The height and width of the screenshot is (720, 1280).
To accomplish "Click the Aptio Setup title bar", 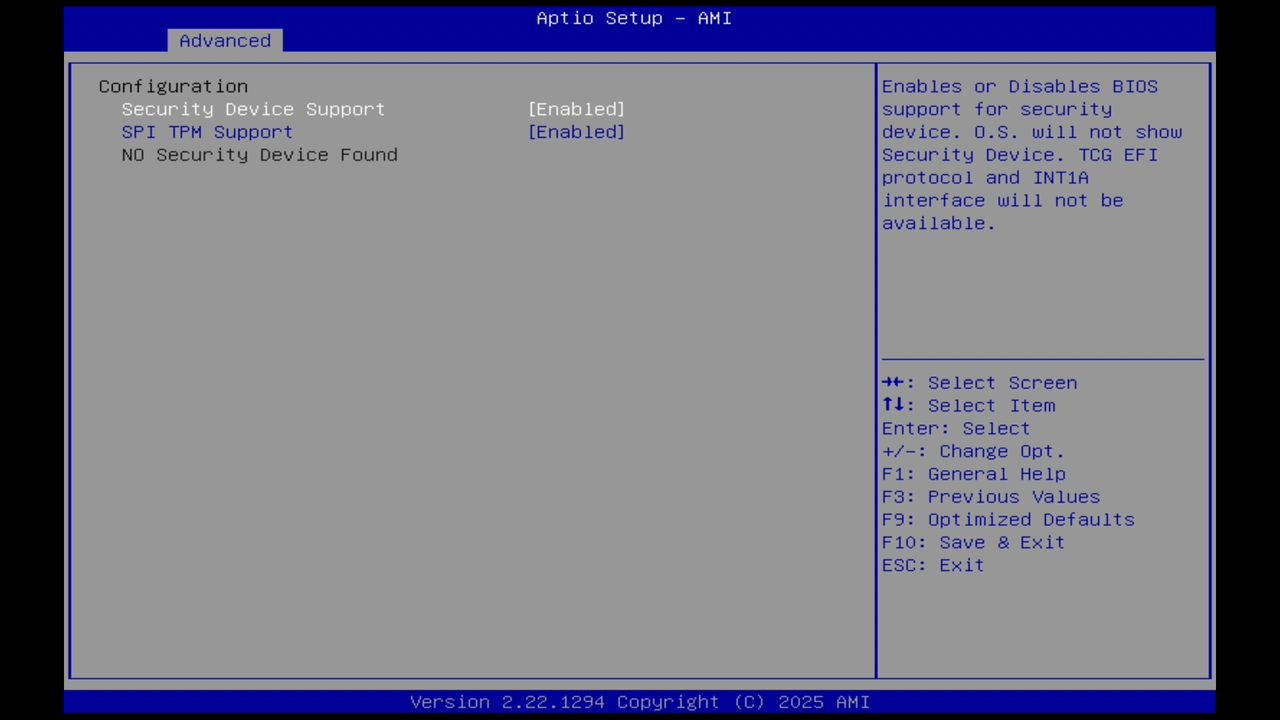I will [634, 18].
